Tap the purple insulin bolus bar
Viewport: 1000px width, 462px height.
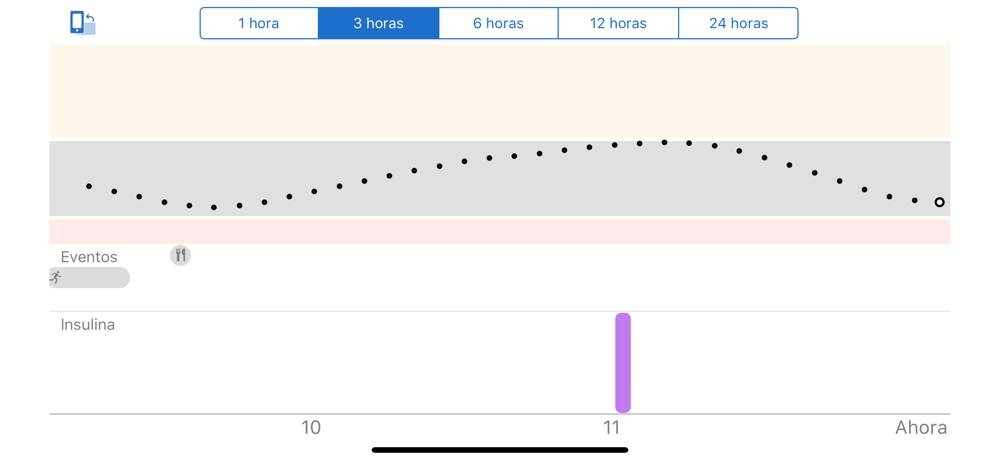pos(623,362)
